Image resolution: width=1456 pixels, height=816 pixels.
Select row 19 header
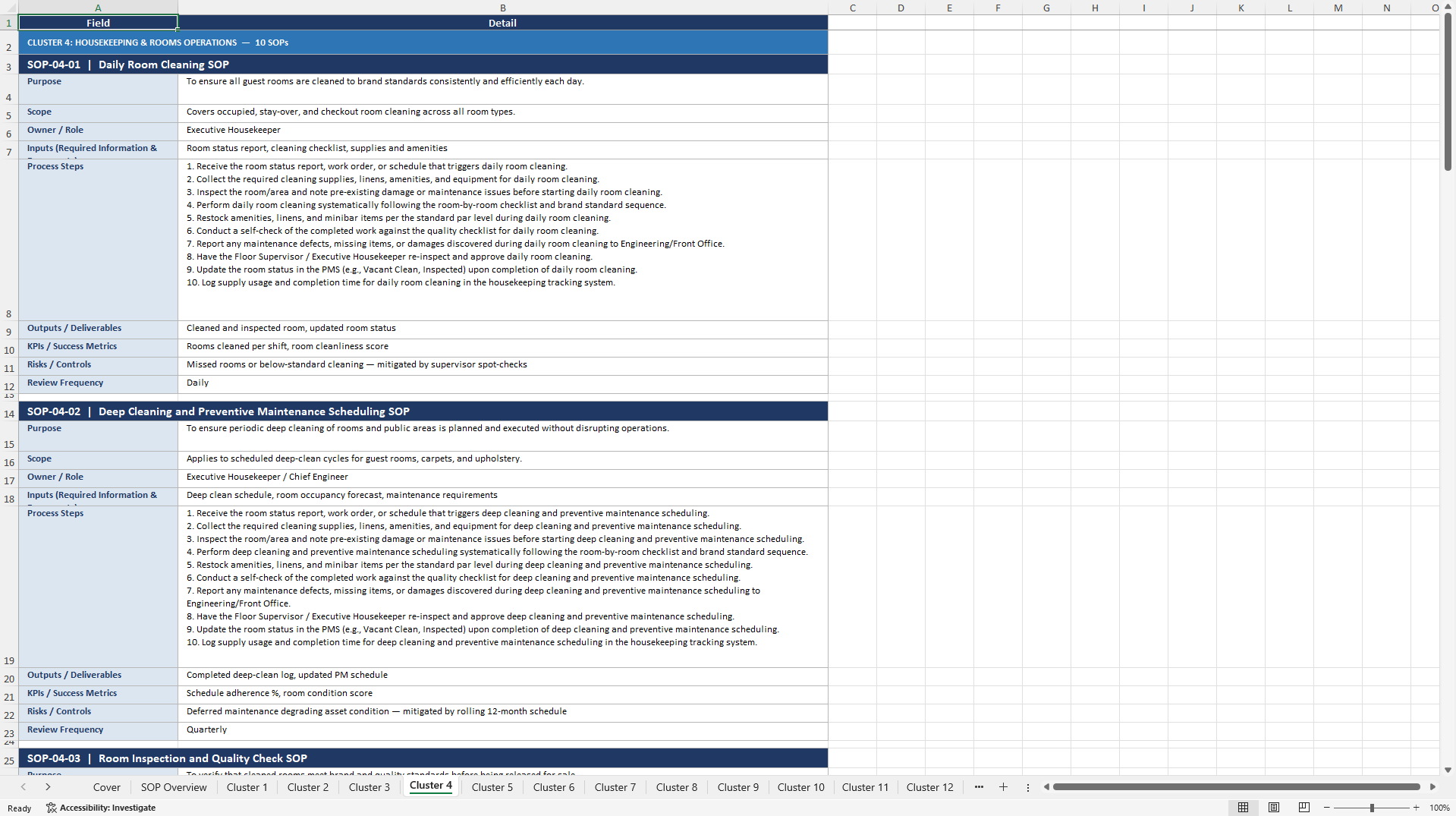tap(9, 587)
